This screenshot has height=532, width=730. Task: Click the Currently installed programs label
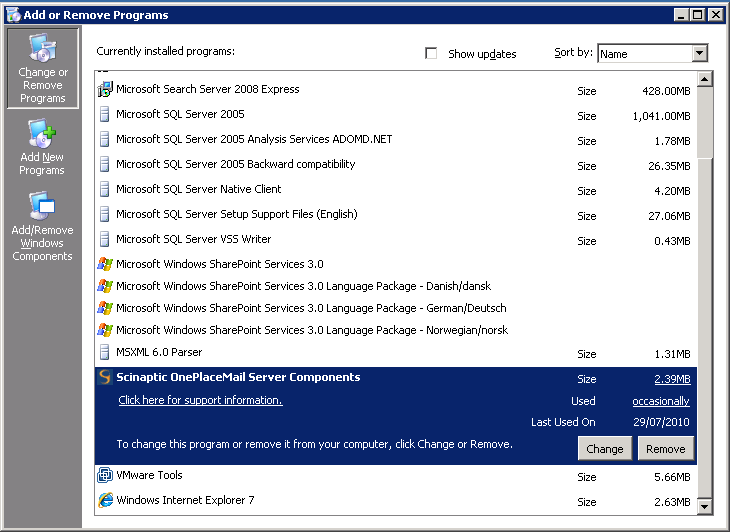coord(165,51)
